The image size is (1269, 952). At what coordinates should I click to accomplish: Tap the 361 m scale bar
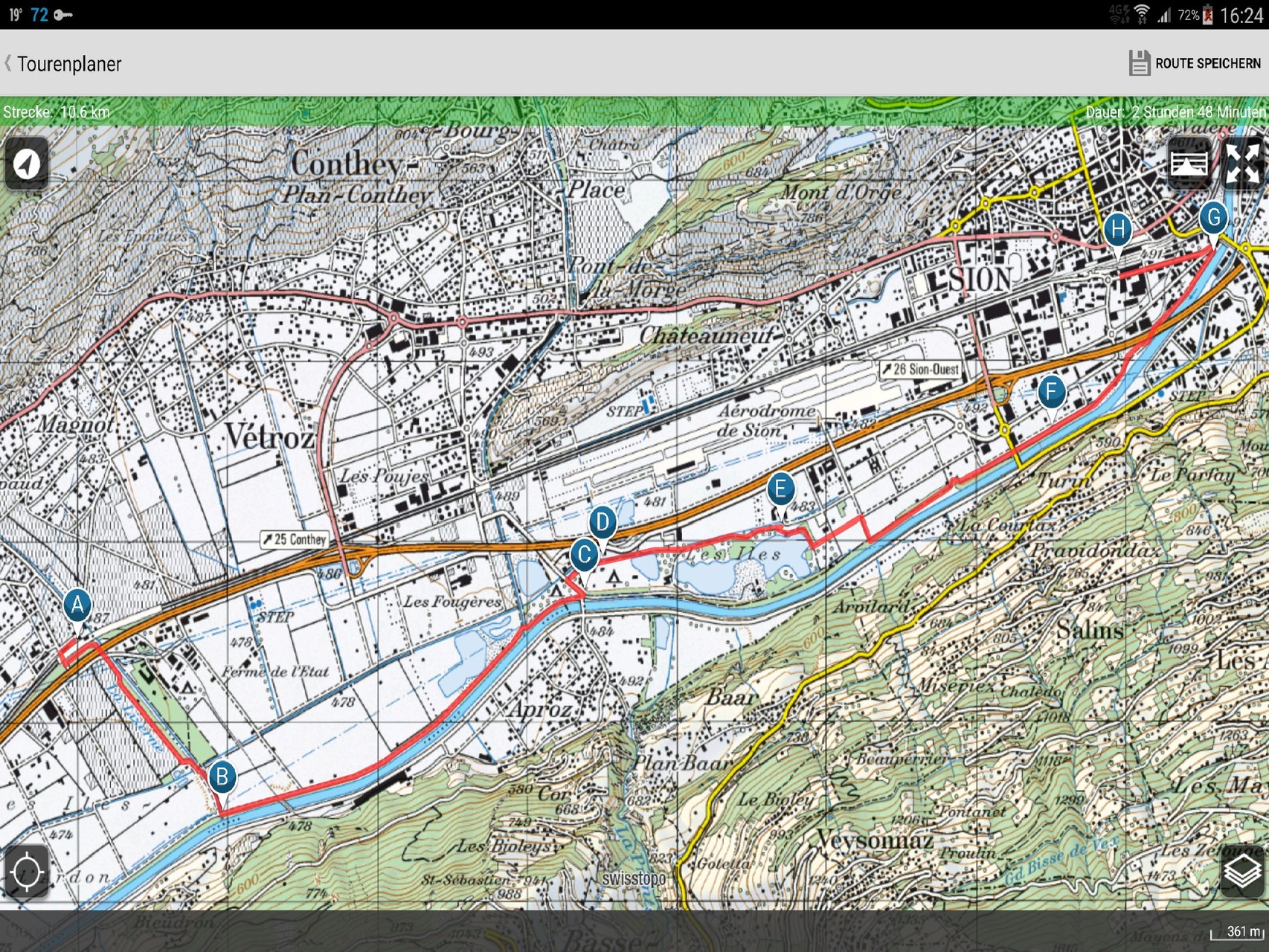click(1239, 932)
